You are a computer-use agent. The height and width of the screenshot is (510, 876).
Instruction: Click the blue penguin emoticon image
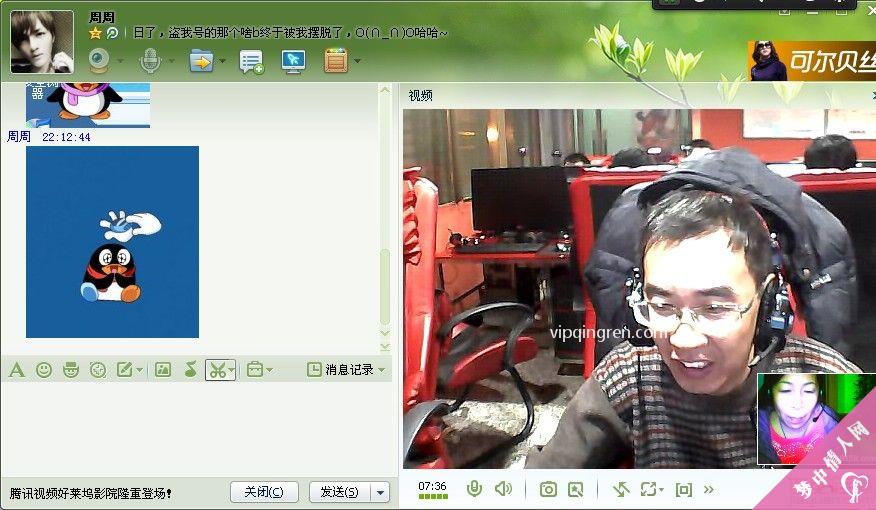click(112, 242)
